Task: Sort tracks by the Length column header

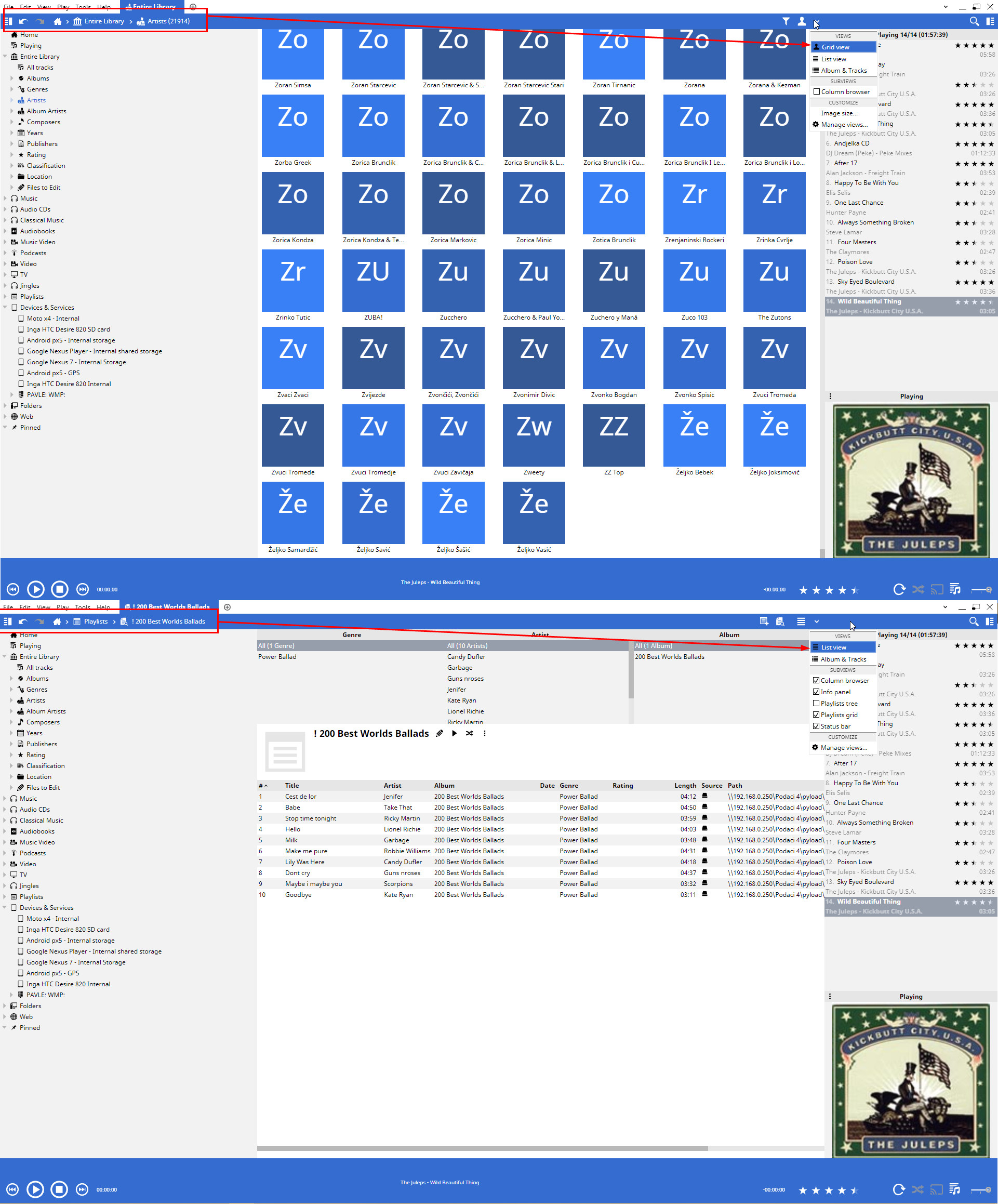Action: pyautogui.click(x=685, y=786)
